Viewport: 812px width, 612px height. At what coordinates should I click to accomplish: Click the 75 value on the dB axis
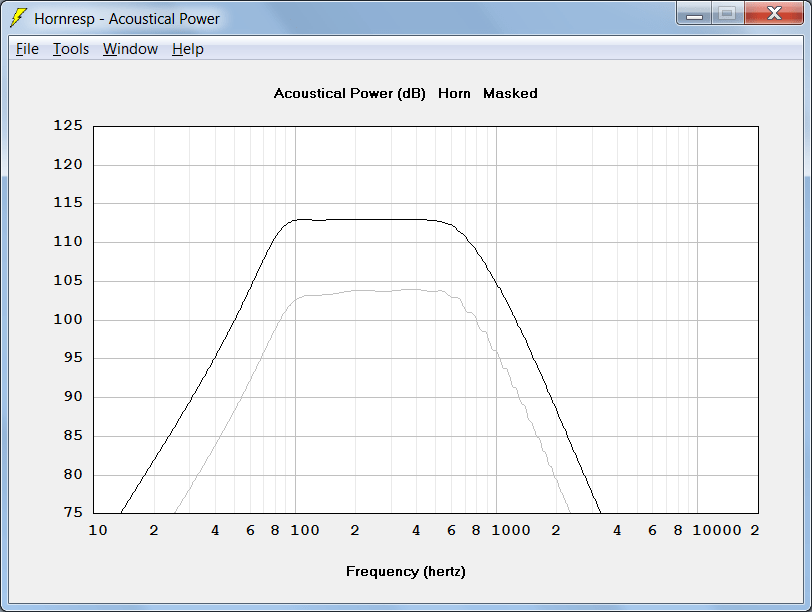coord(73,513)
